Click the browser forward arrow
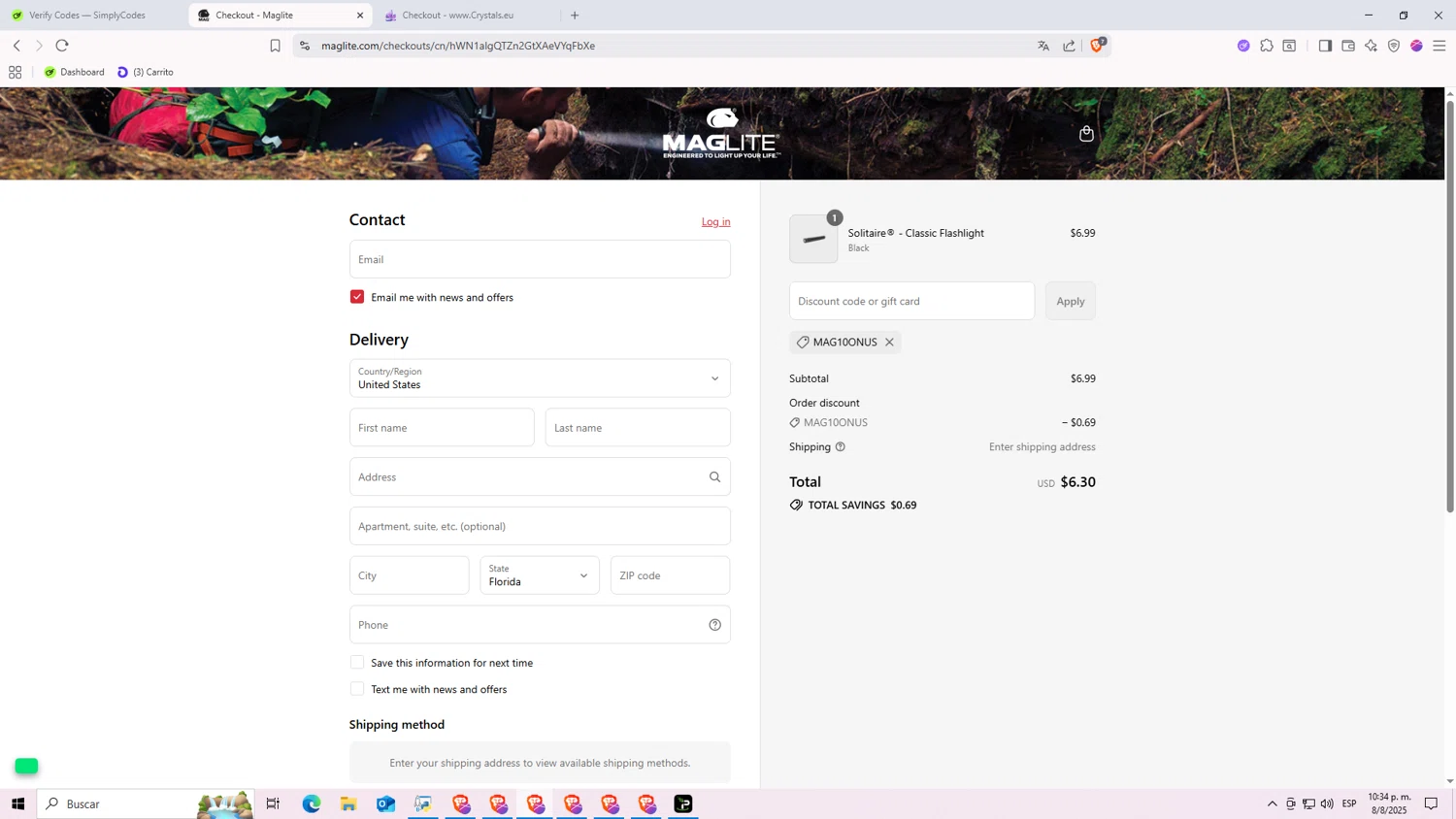 coord(39,46)
